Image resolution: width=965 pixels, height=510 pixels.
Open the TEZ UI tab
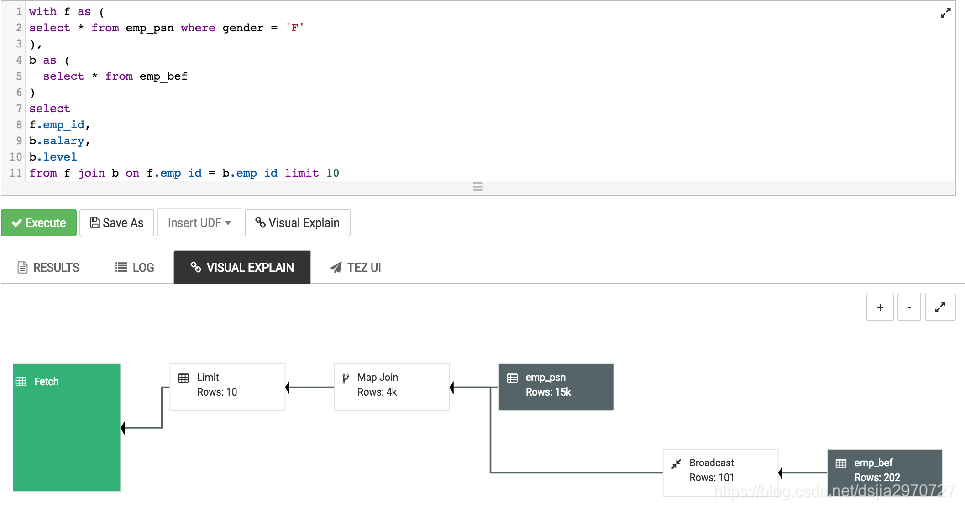(x=355, y=268)
